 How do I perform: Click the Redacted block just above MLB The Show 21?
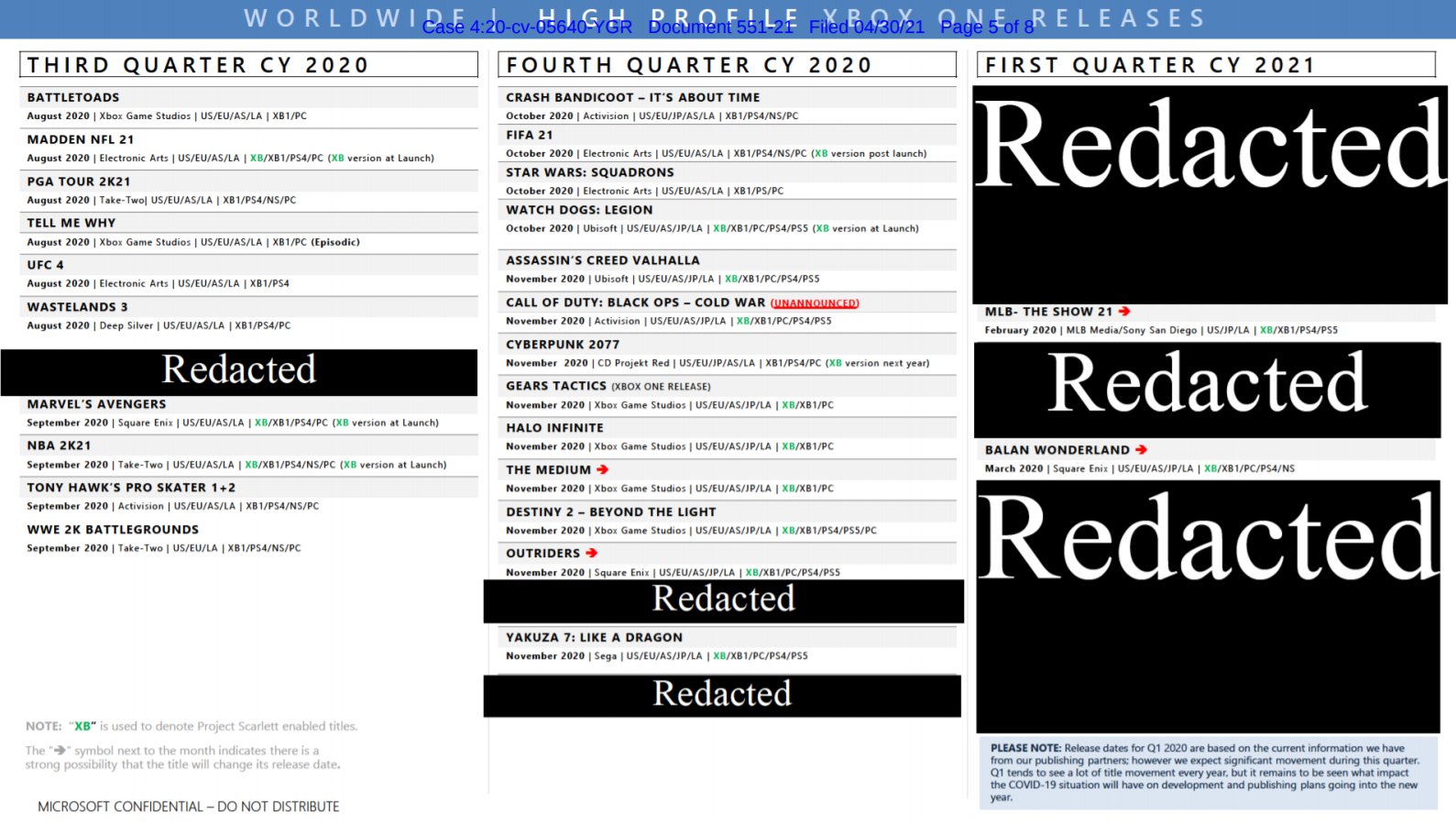(1210, 194)
